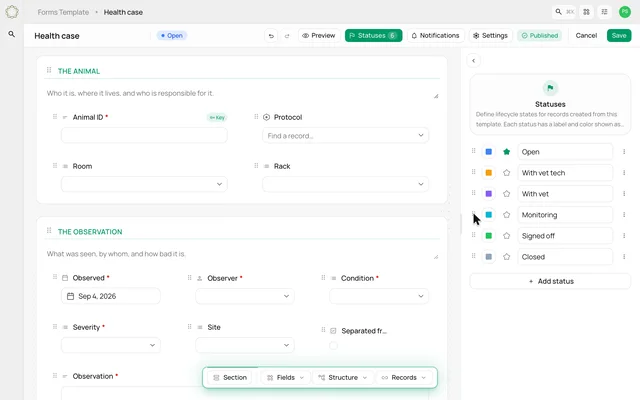640x400 pixels.
Task: Open the Notifications tab
Action: [x=435, y=36]
